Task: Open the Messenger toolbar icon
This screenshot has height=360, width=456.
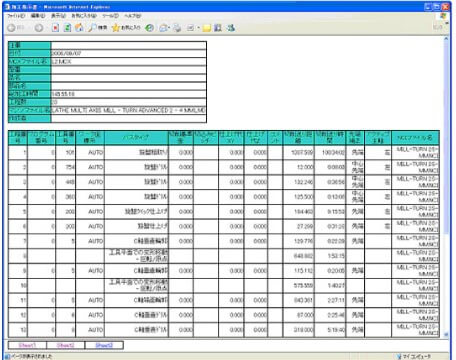Action: coord(231,28)
